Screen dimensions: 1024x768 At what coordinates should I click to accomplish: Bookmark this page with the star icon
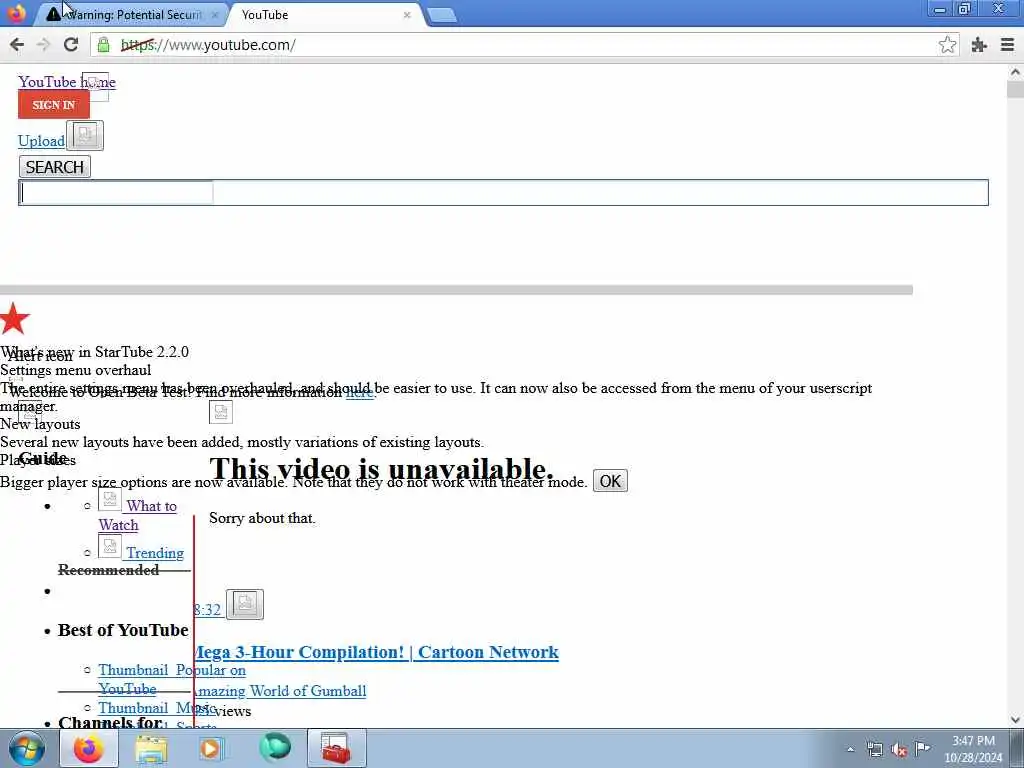pyautogui.click(x=947, y=44)
